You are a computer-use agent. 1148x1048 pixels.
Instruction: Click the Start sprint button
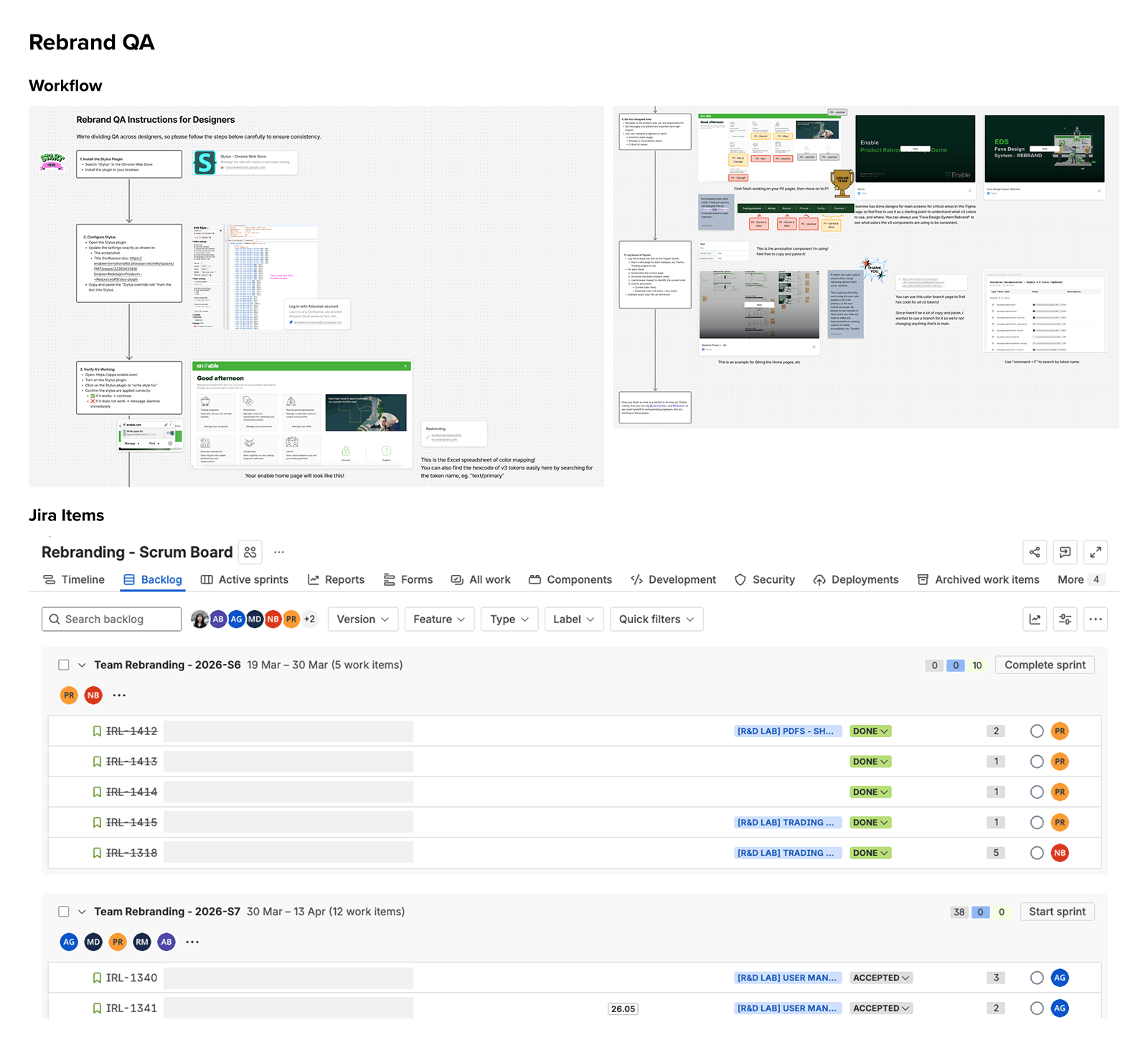pyautogui.click(x=1057, y=911)
